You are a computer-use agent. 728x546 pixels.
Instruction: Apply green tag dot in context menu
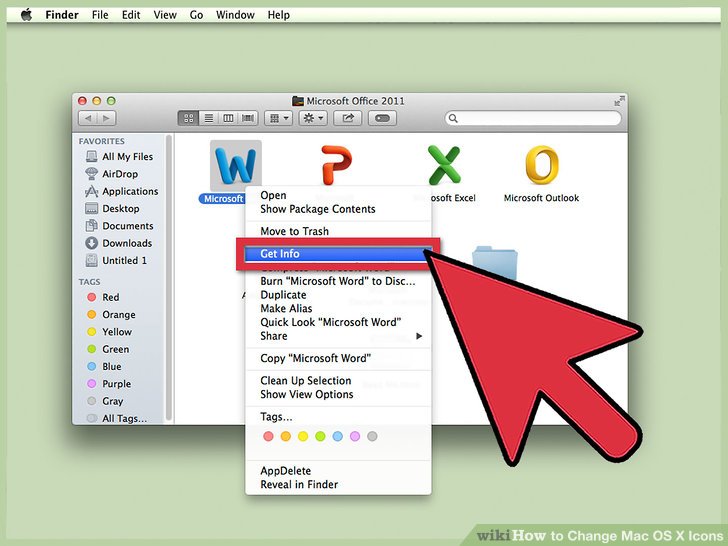point(320,436)
